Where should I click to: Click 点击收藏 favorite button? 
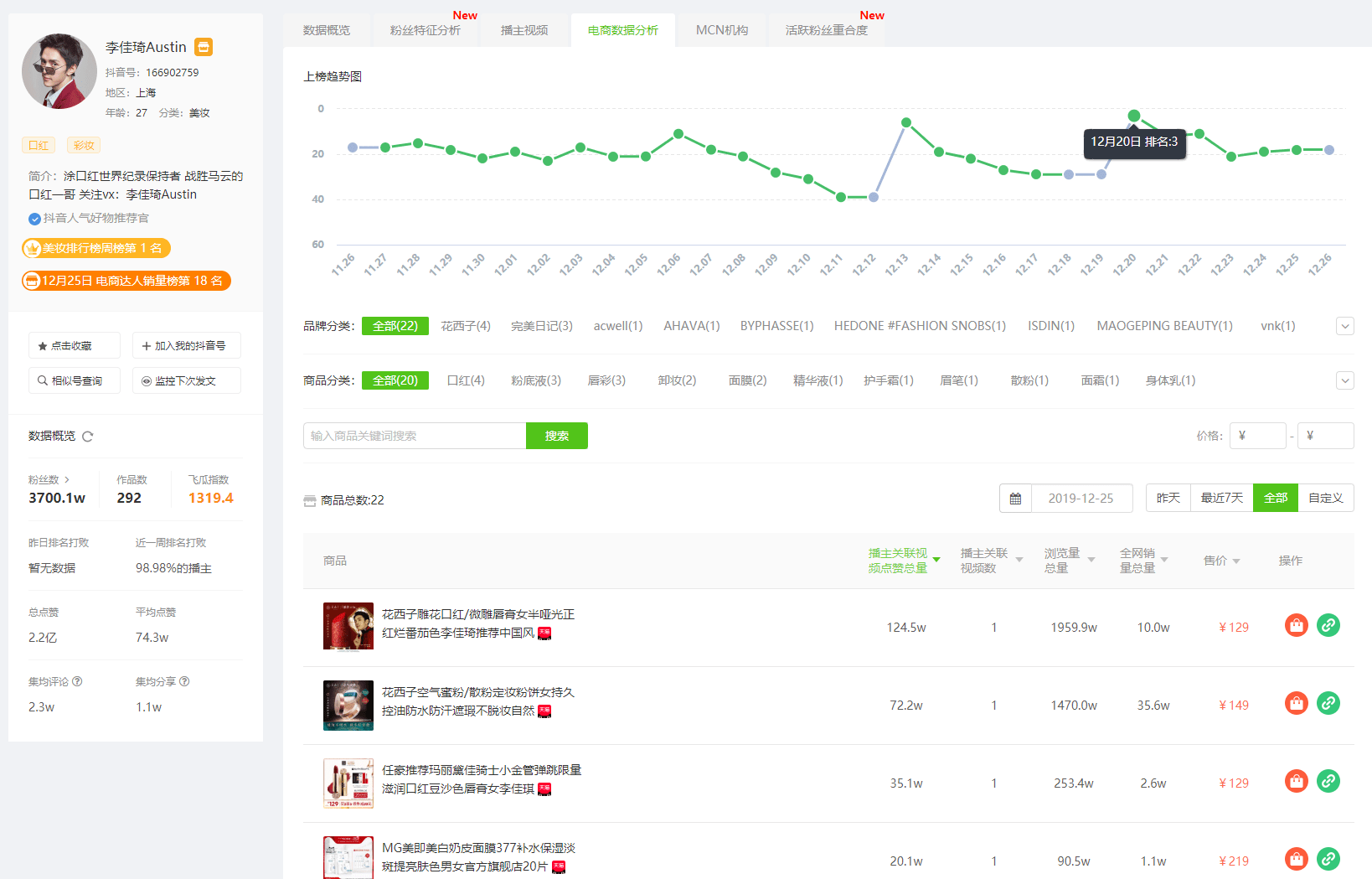[75, 345]
